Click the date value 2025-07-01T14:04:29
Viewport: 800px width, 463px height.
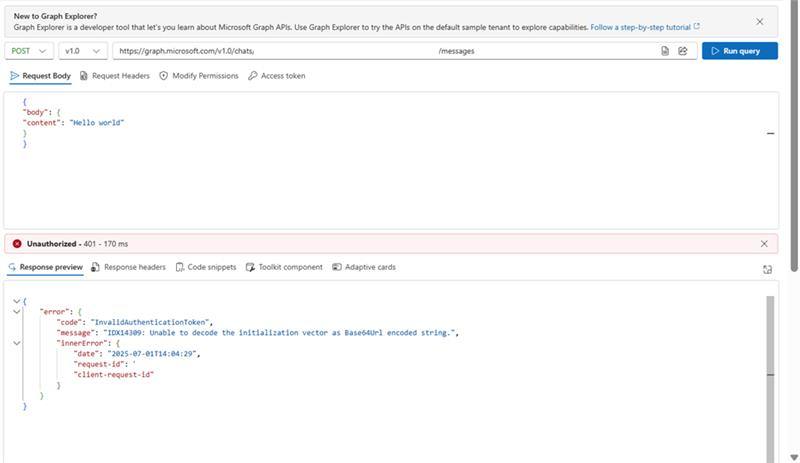[x=152, y=354]
